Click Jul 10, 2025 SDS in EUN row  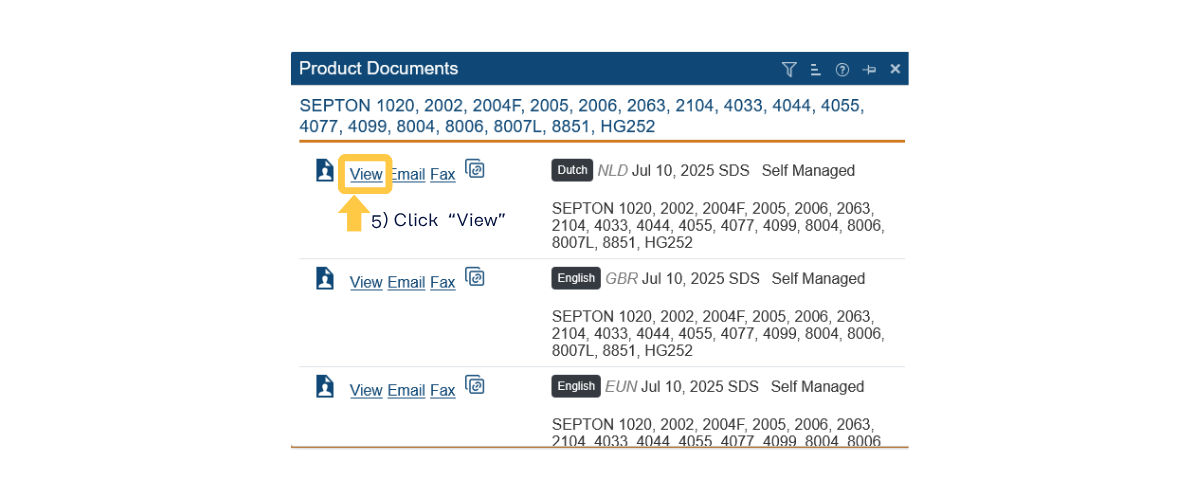[x=701, y=387]
